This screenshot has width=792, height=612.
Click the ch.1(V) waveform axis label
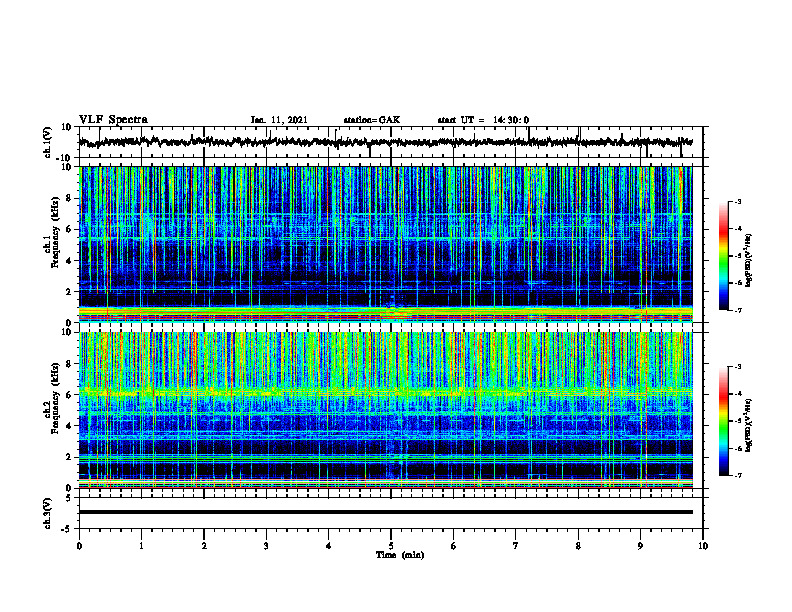click(x=48, y=142)
